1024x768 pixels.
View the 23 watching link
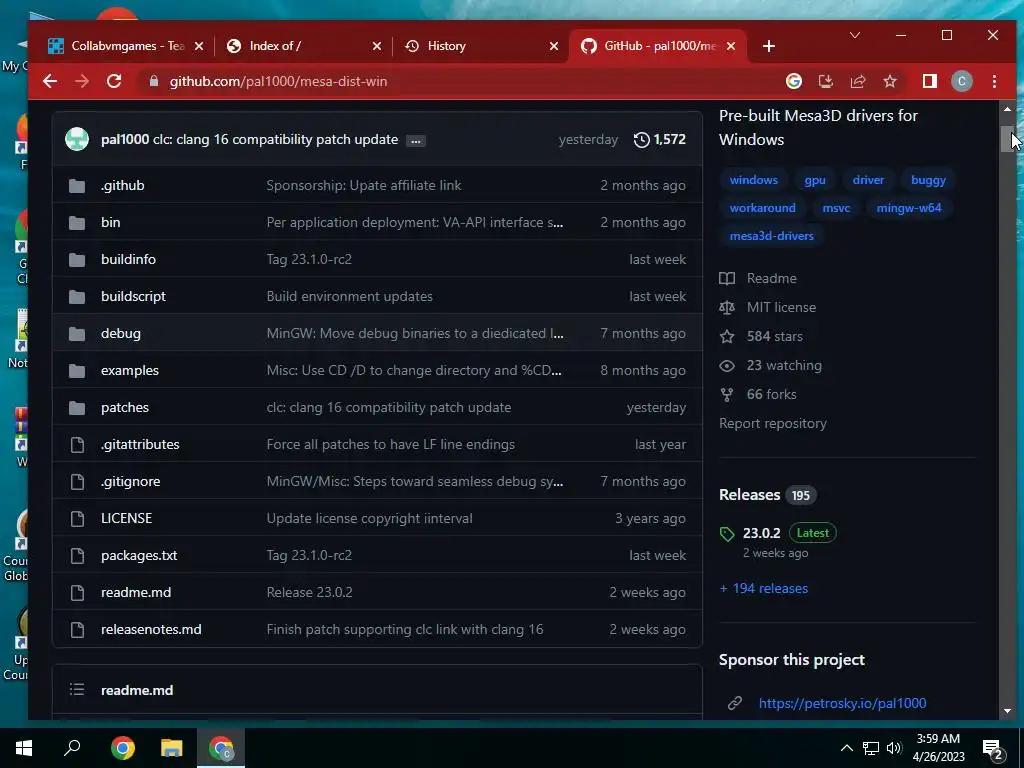771,365
